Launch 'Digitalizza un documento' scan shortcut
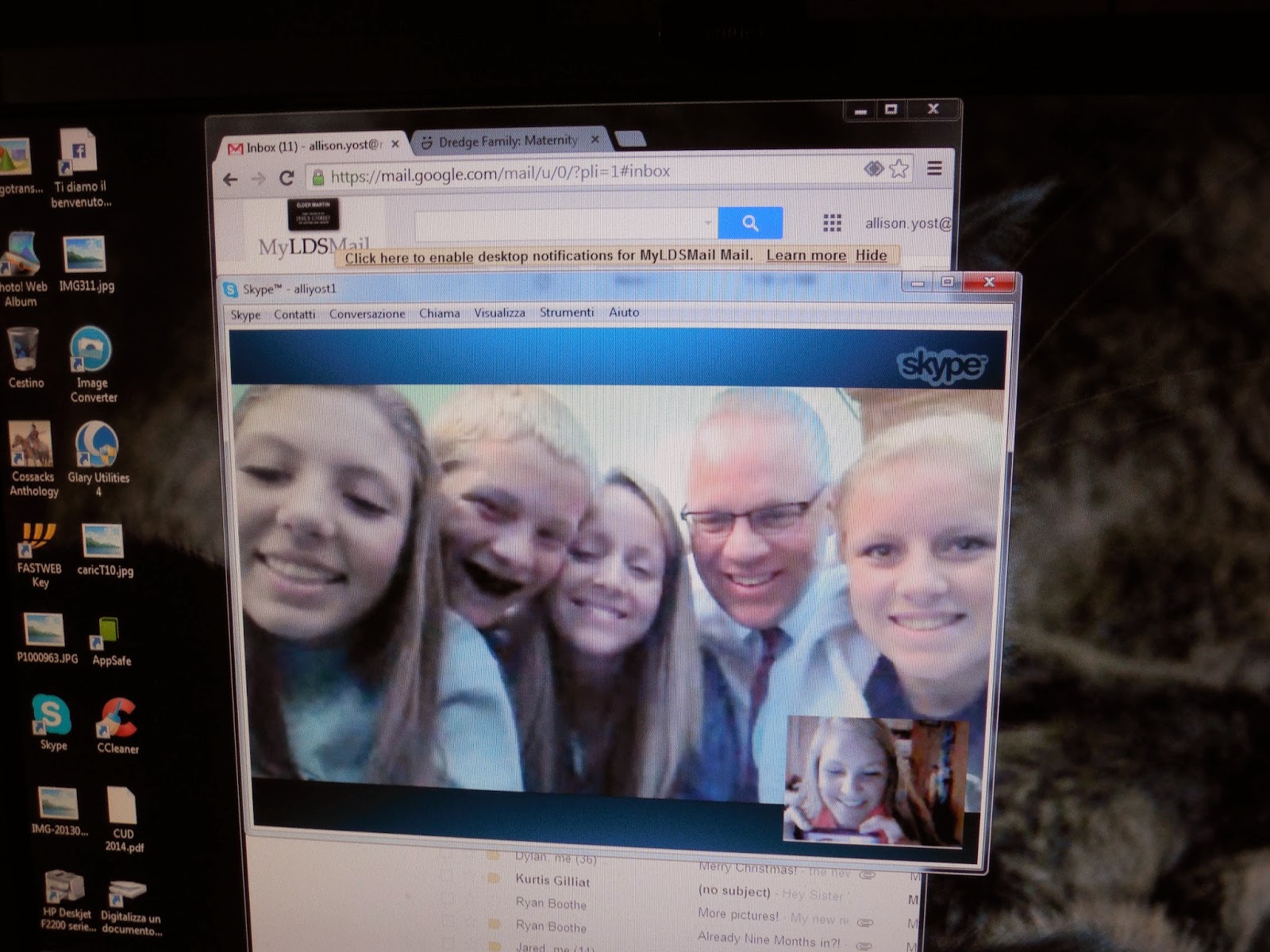The image size is (1270, 952). [130, 908]
